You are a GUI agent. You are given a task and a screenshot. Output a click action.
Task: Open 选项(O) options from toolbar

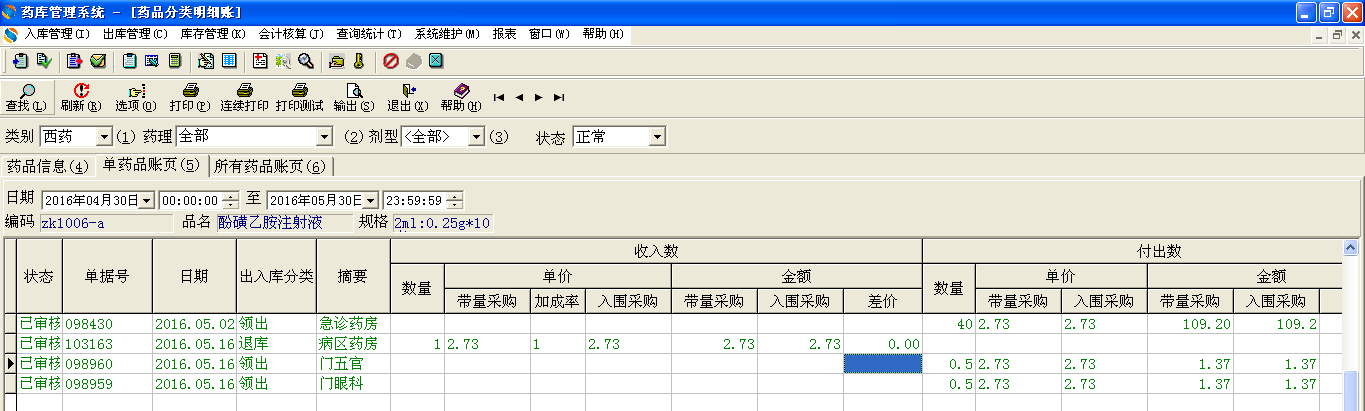[135, 97]
